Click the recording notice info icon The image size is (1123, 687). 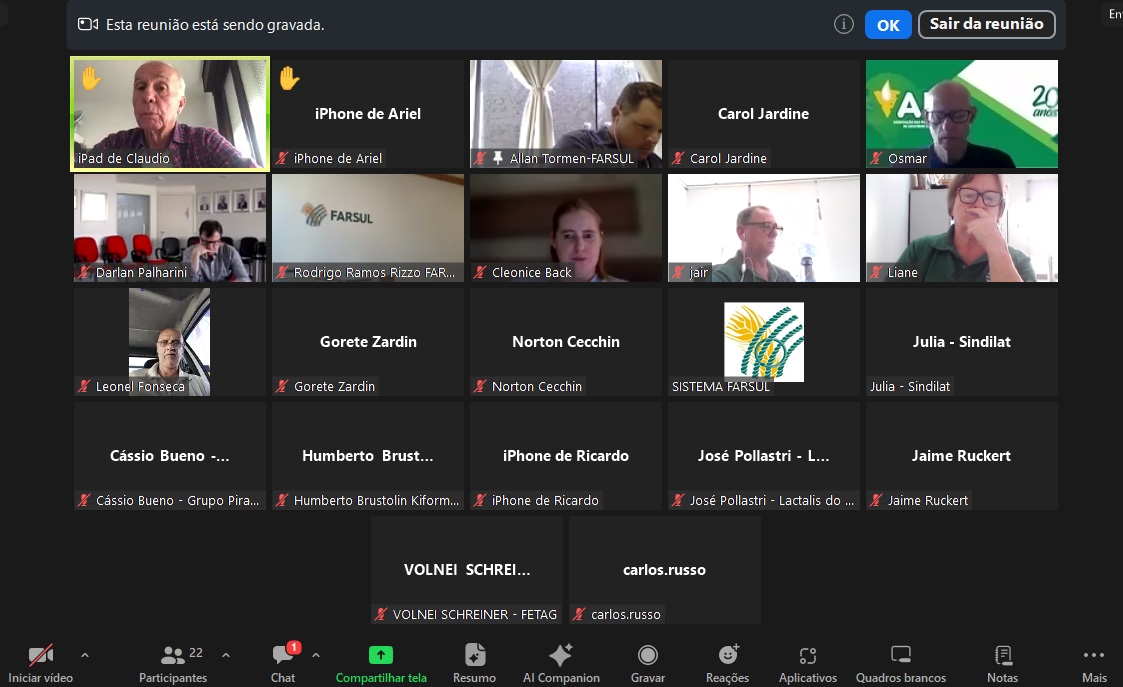click(844, 25)
